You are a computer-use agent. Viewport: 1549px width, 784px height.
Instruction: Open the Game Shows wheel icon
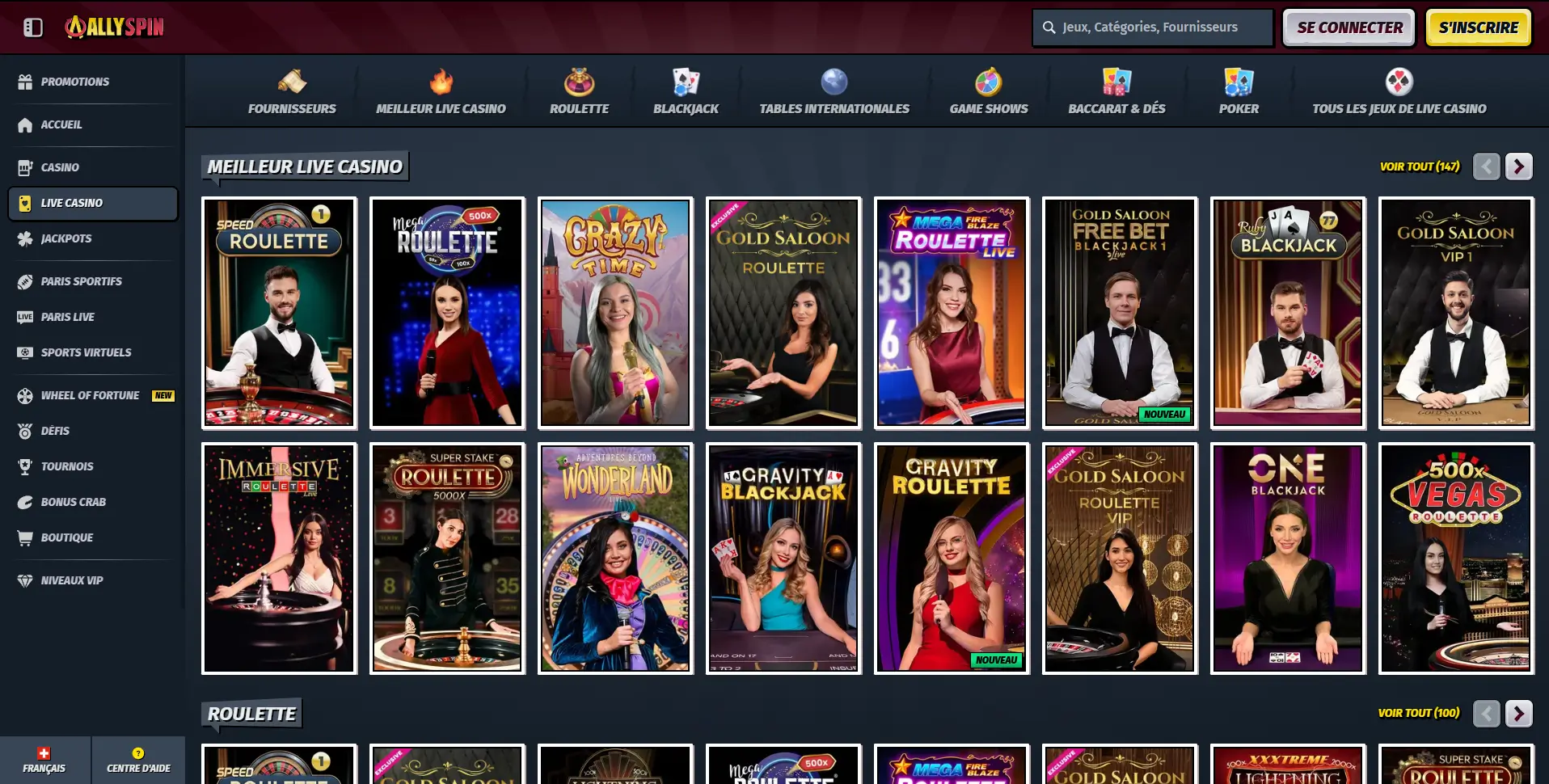point(988,82)
